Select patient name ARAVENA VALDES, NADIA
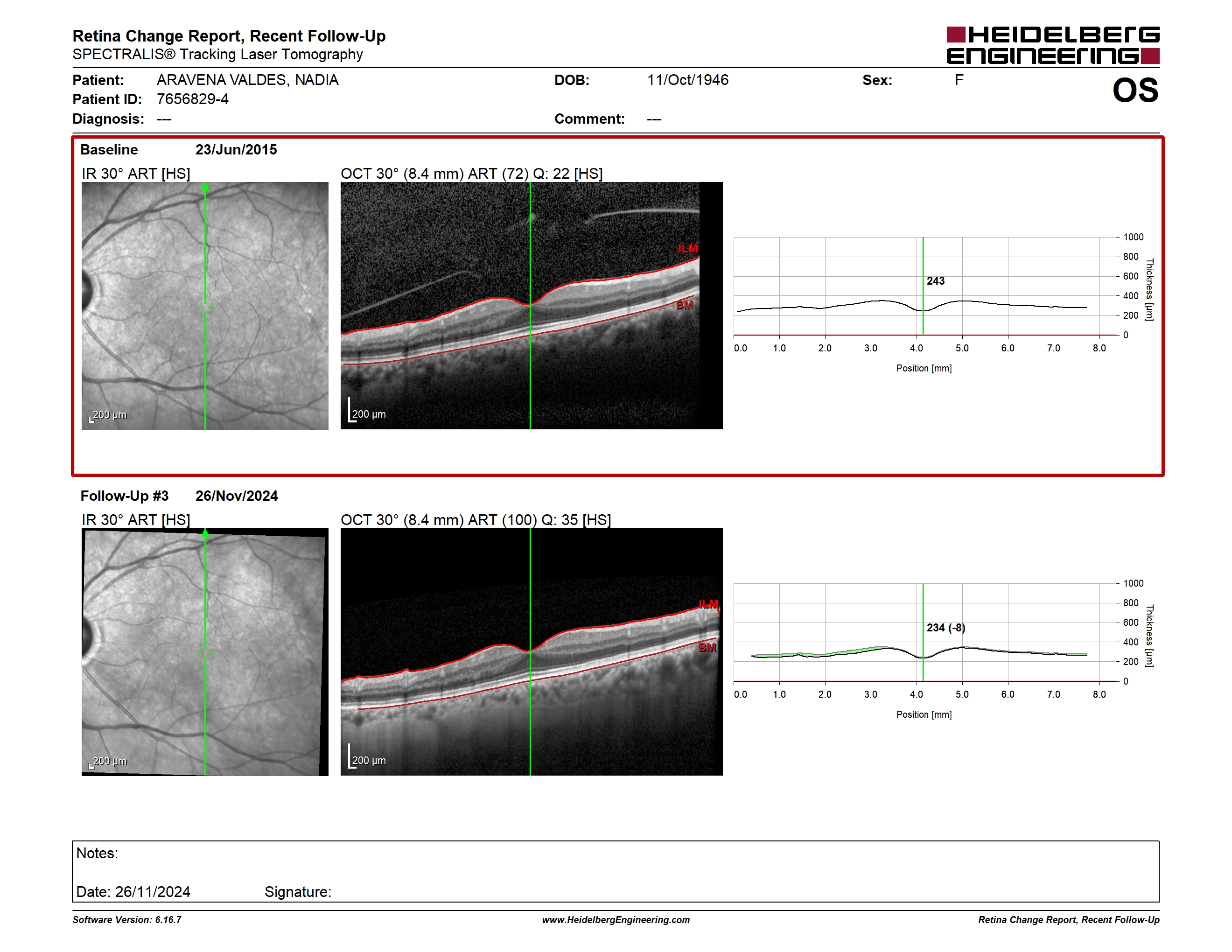1232x952 pixels. pyautogui.click(x=248, y=80)
